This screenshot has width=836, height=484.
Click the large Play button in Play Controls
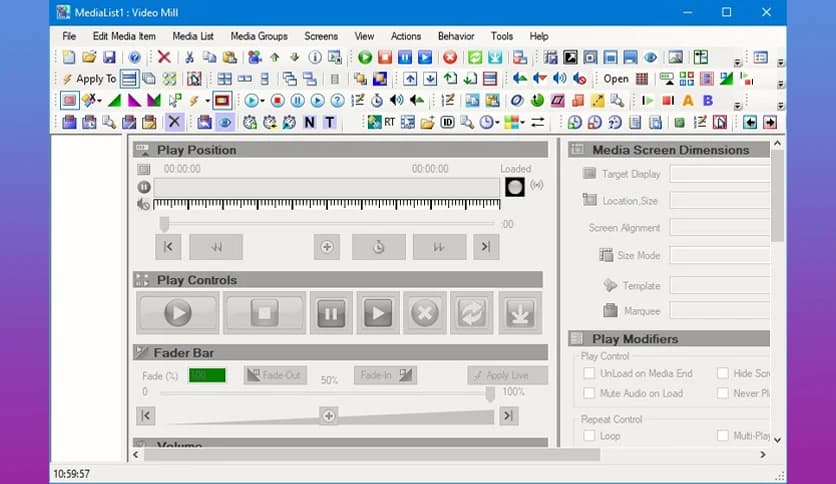(x=178, y=312)
